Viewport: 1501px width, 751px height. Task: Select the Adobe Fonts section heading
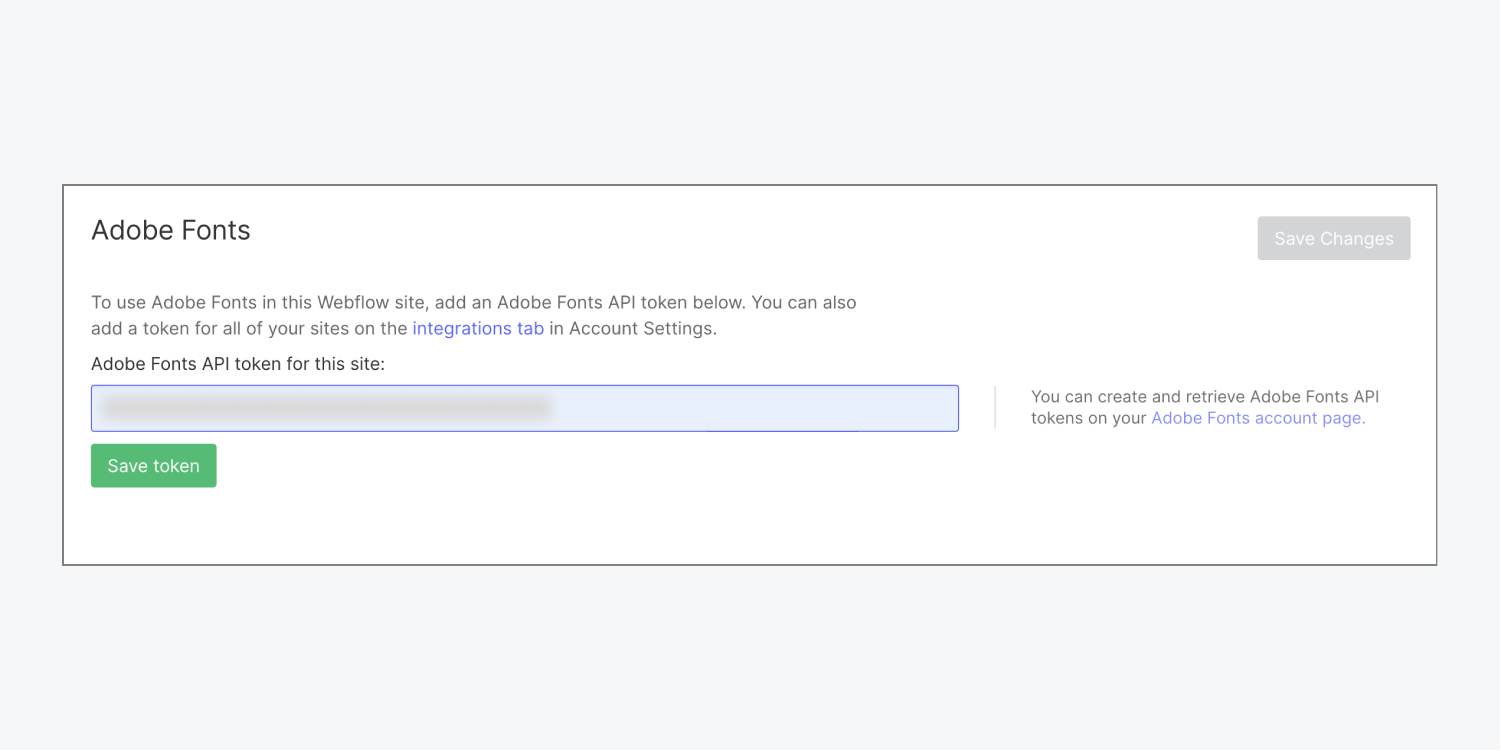click(x=171, y=230)
